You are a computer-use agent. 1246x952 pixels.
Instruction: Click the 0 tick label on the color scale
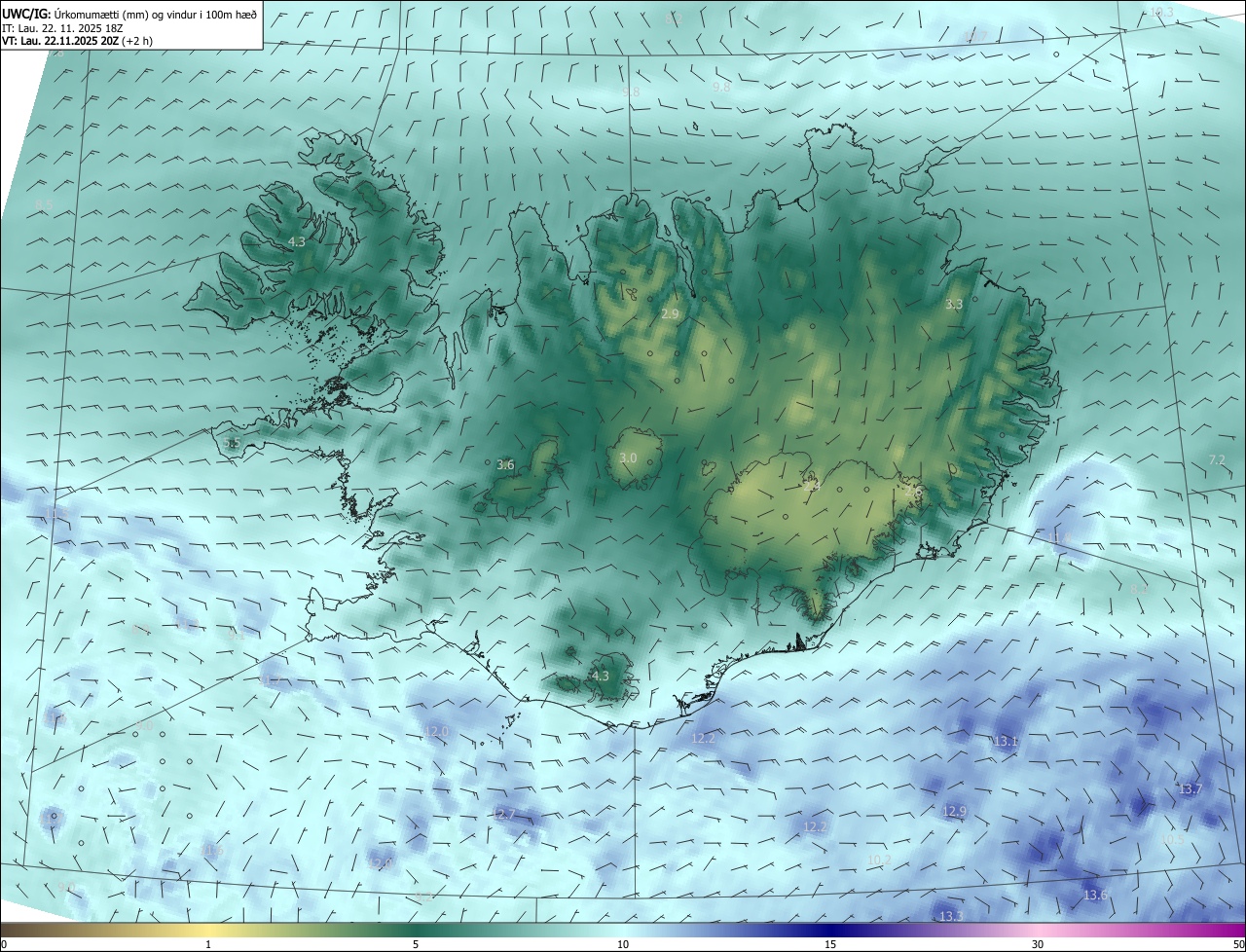point(4,944)
